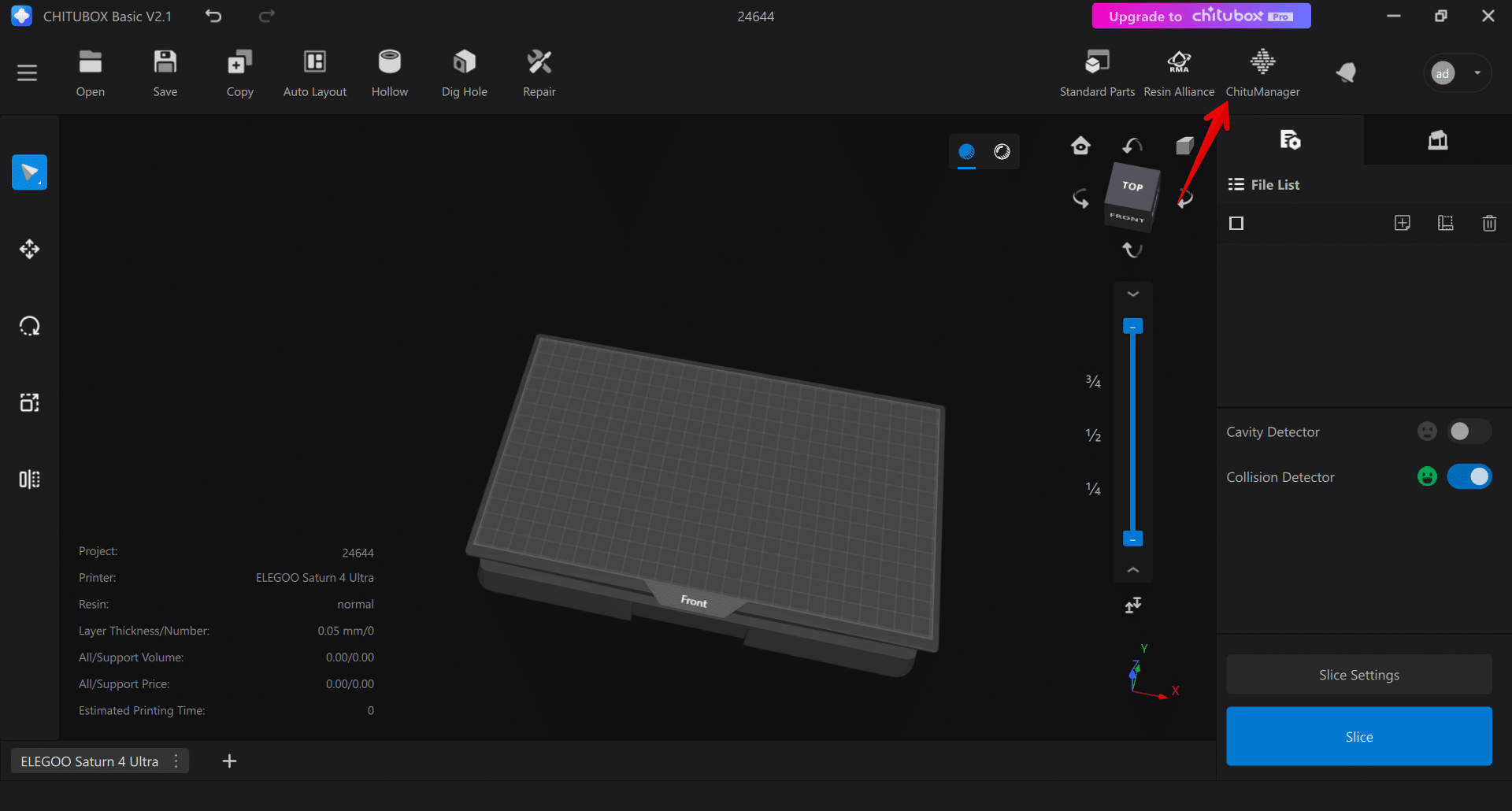This screenshot has width=1512, height=811.
Task: Enable the Cavity Detector switch
Action: click(x=1469, y=431)
